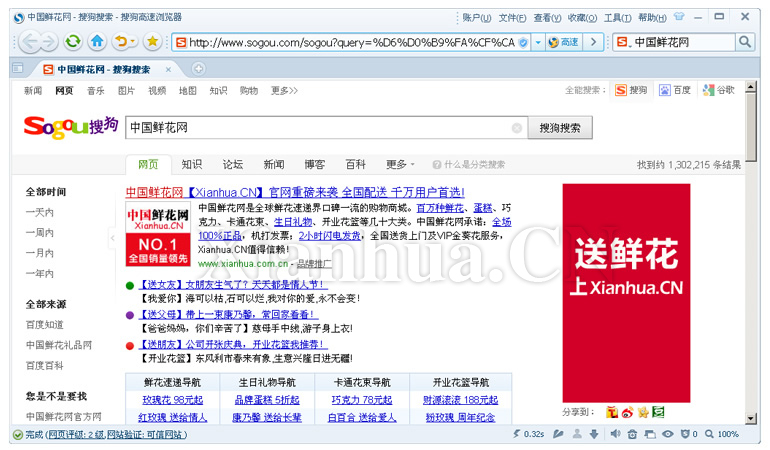Click the first red-yellow share icon
The height and width of the screenshot is (450, 770).
coord(612,412)
